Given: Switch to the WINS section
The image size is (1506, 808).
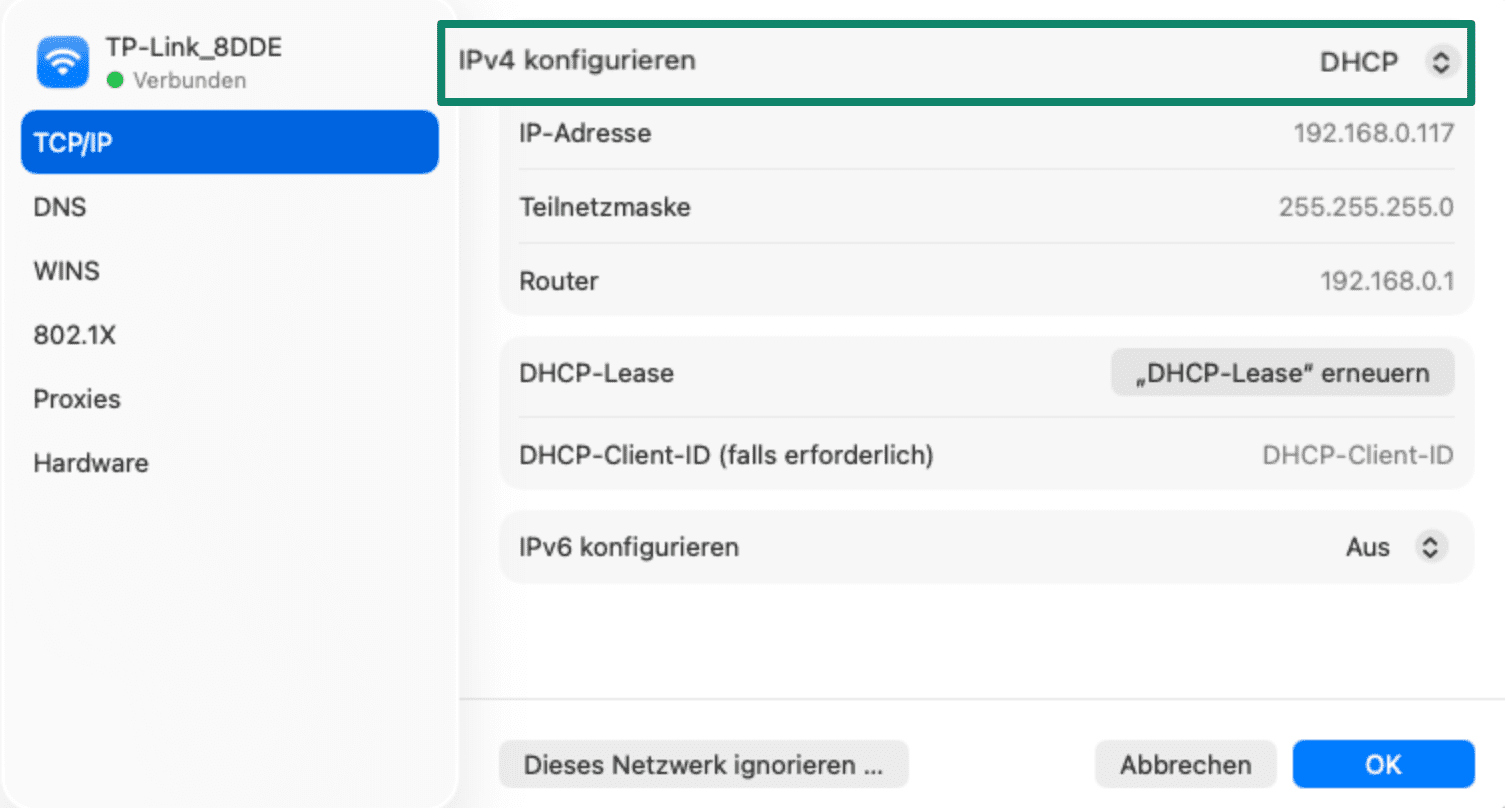Looking at the screenshot, I should pyautogui.click(x=66, y=271).
